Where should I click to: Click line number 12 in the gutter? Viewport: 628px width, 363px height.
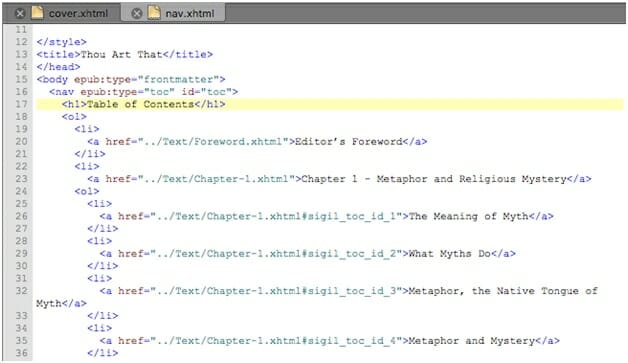click(x=21, y=42)
